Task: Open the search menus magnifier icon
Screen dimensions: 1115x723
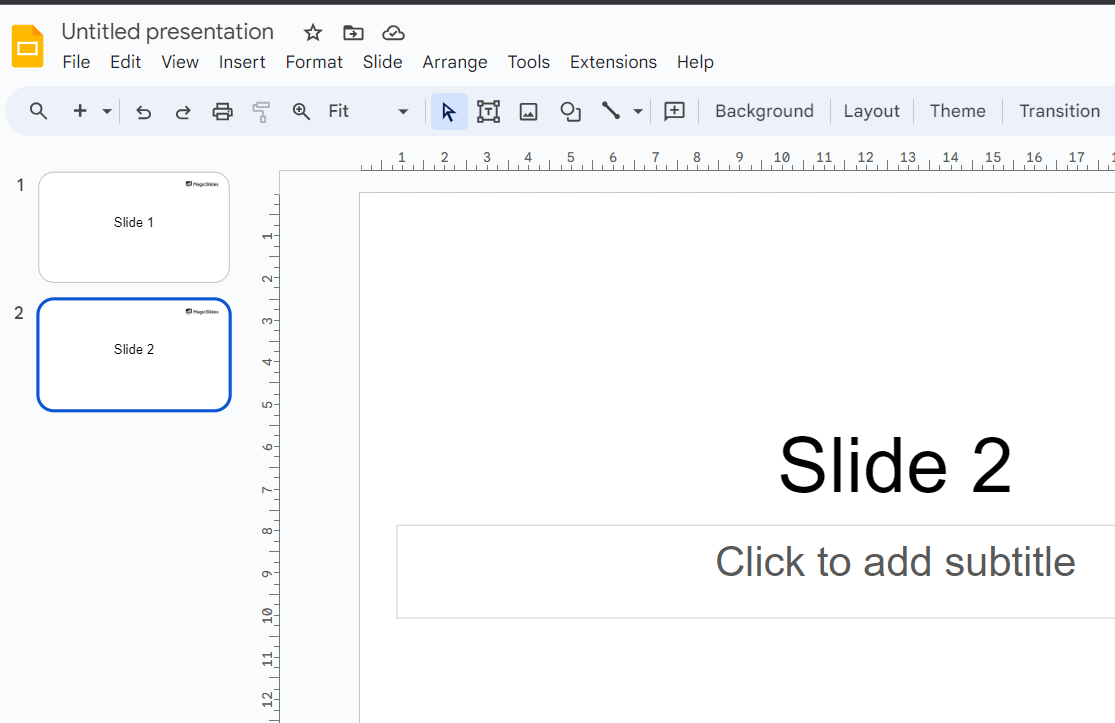Action: click(x=38, y=111)
